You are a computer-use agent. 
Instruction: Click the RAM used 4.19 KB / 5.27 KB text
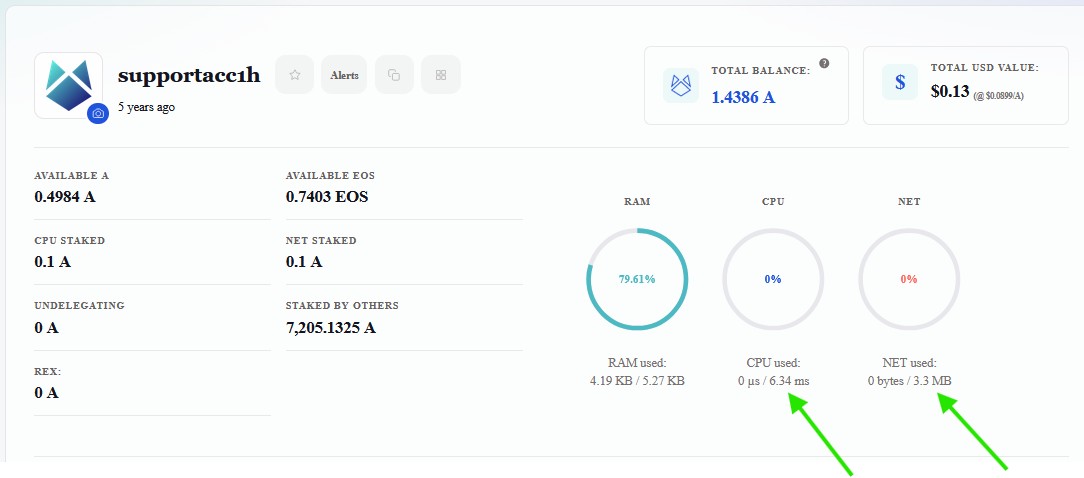pos(637,380)
